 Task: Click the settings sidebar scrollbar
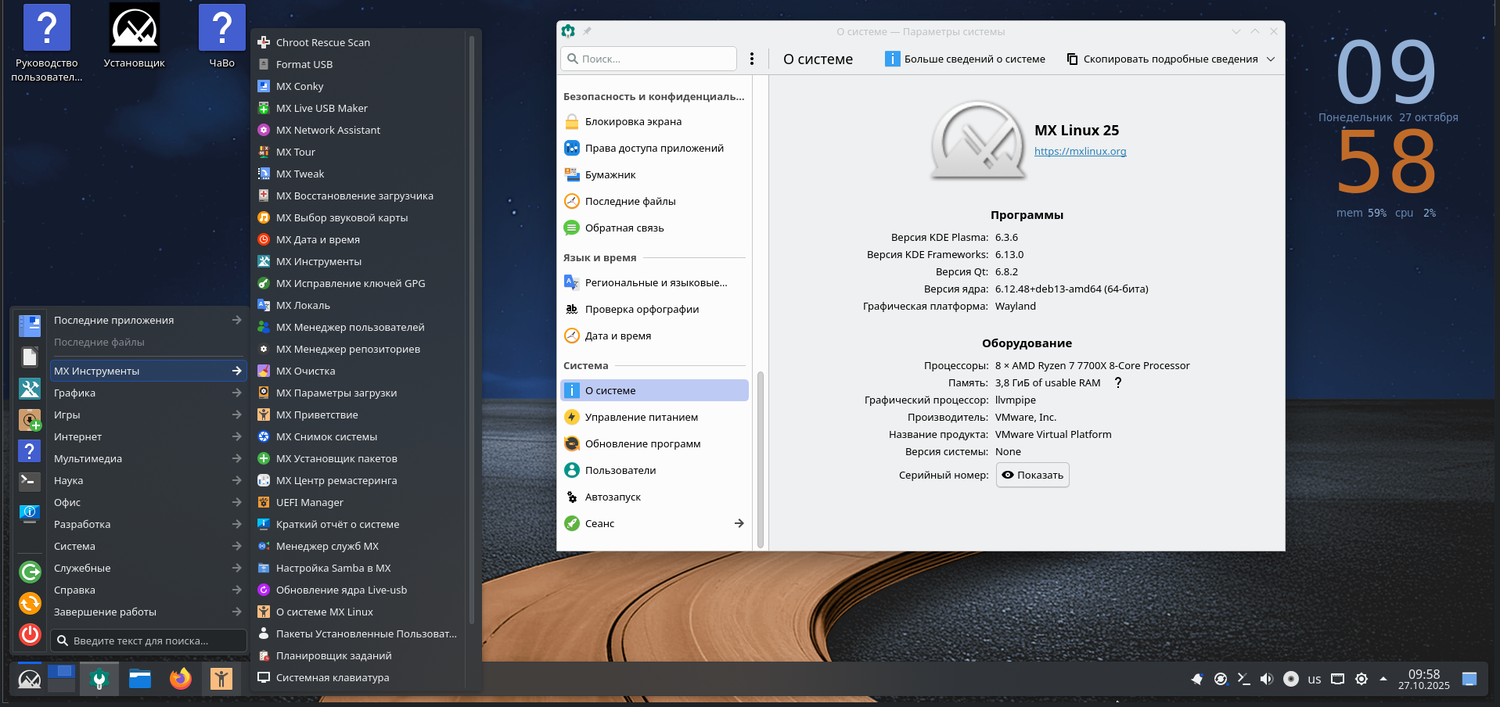click(x=760, y=460)
